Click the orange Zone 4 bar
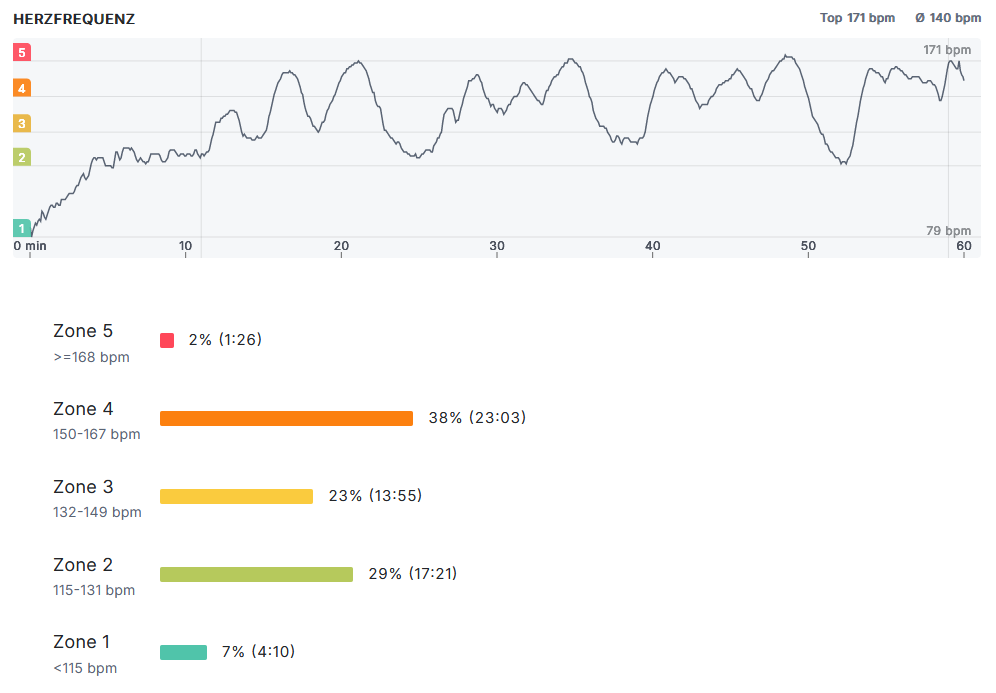 (286, 418)
